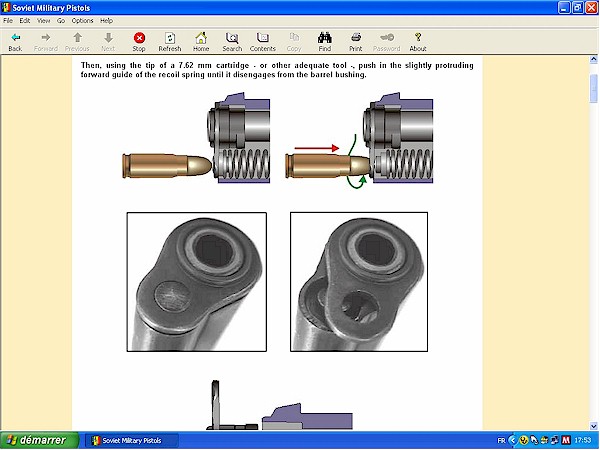Click the cartridge diagram with red arrow
Viewport: 600px width, 450px height.
click(x=359, y=140)
